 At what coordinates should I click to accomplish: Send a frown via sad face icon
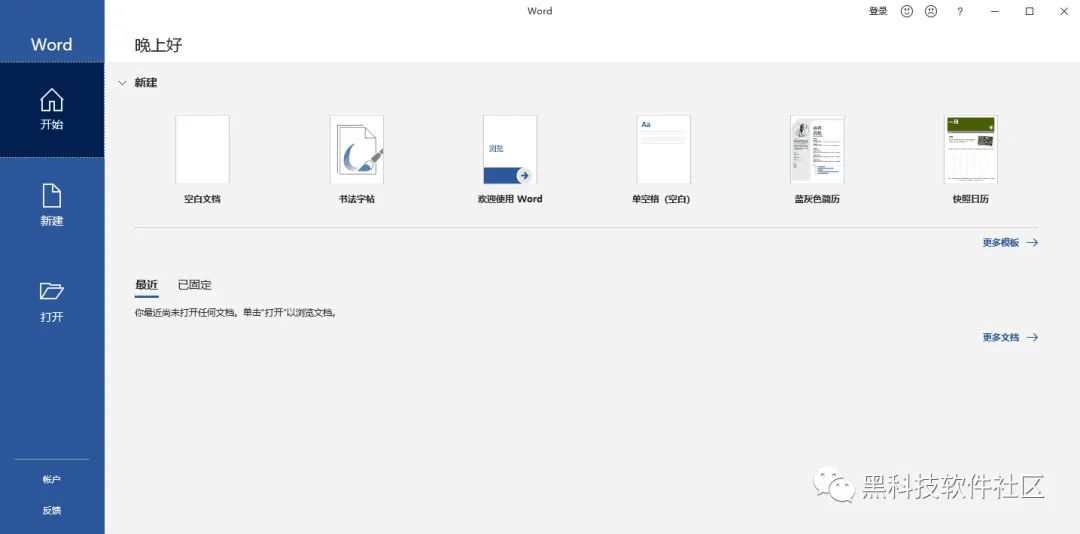[x=931, y=11]
